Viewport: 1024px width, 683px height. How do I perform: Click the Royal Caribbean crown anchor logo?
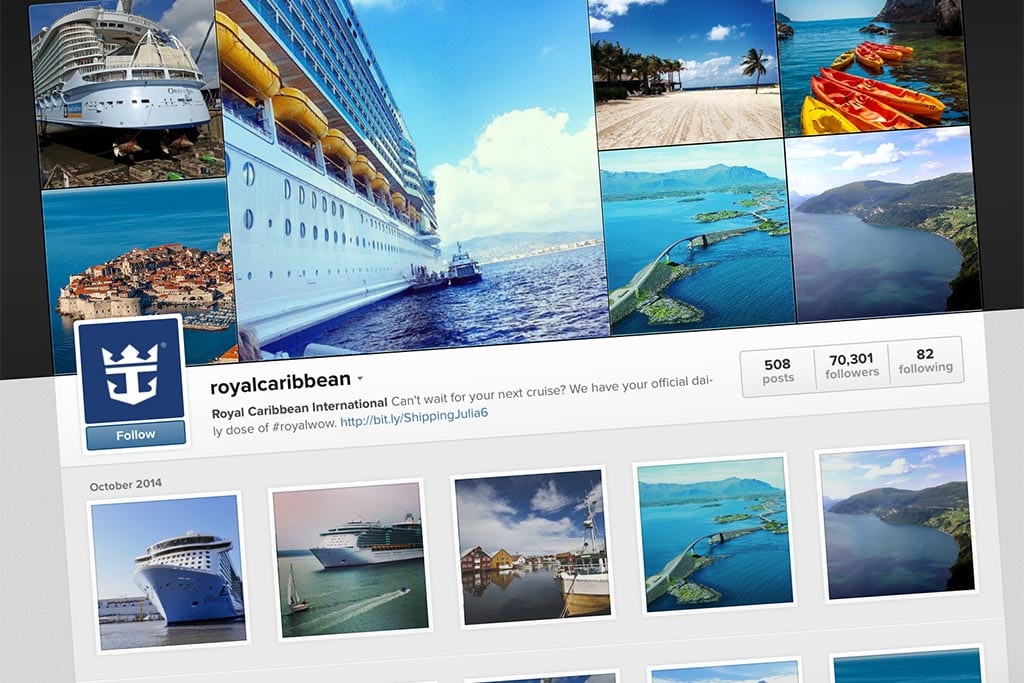(x=131, y=372)
